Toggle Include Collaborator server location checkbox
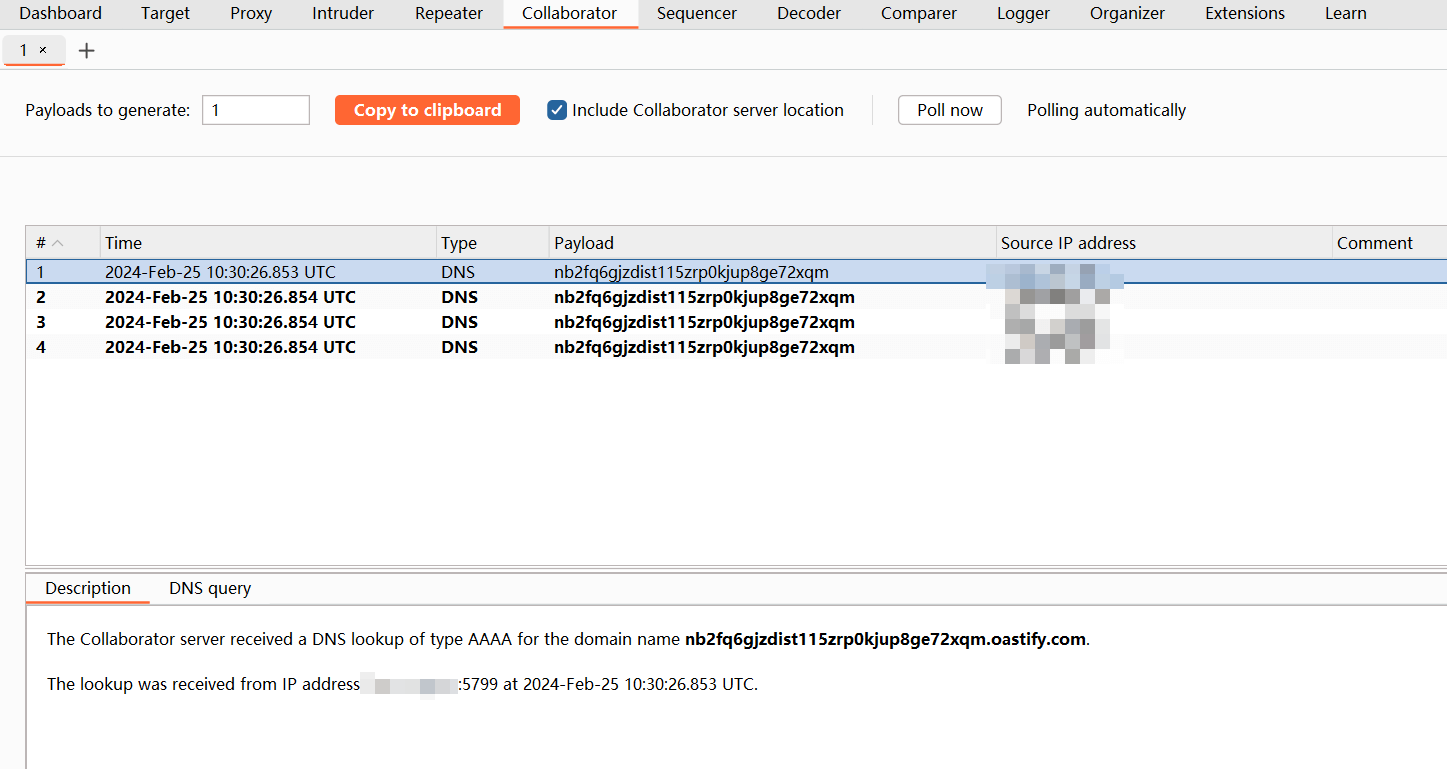The height and width of the screenshot is (769, 1447). [x=557, y=110]
